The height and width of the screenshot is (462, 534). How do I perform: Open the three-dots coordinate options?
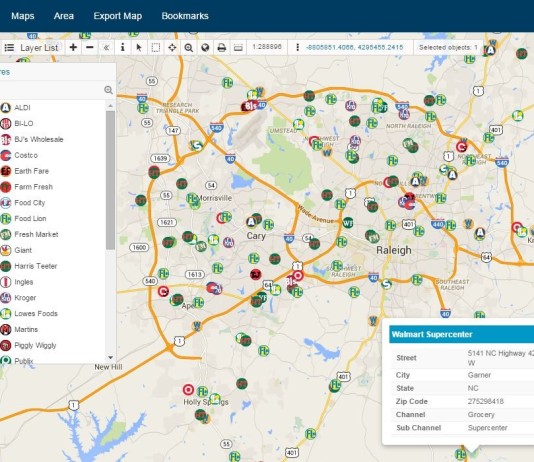pyautogui.click(x=297, y=47)
